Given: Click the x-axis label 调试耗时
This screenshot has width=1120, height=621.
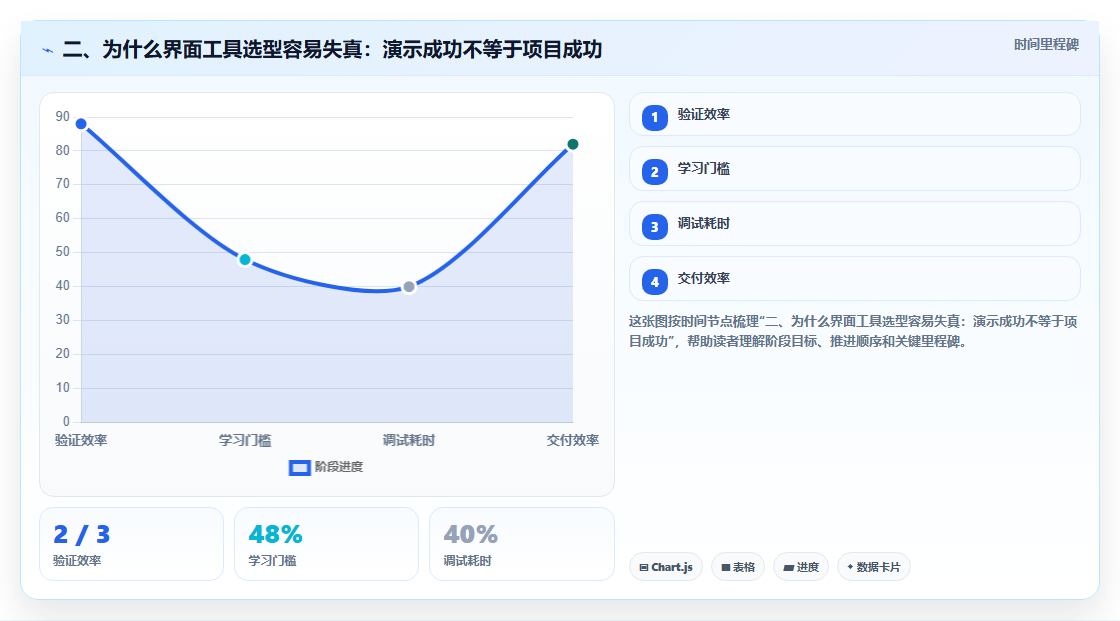Looking at the screenshot, I should coord(409,440).
